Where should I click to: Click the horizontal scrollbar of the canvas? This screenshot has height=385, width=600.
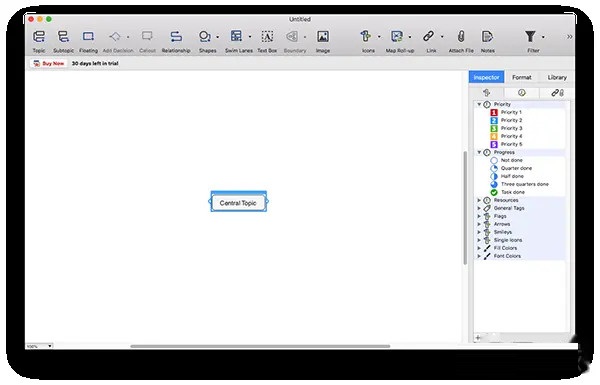(x=260, y=346)
